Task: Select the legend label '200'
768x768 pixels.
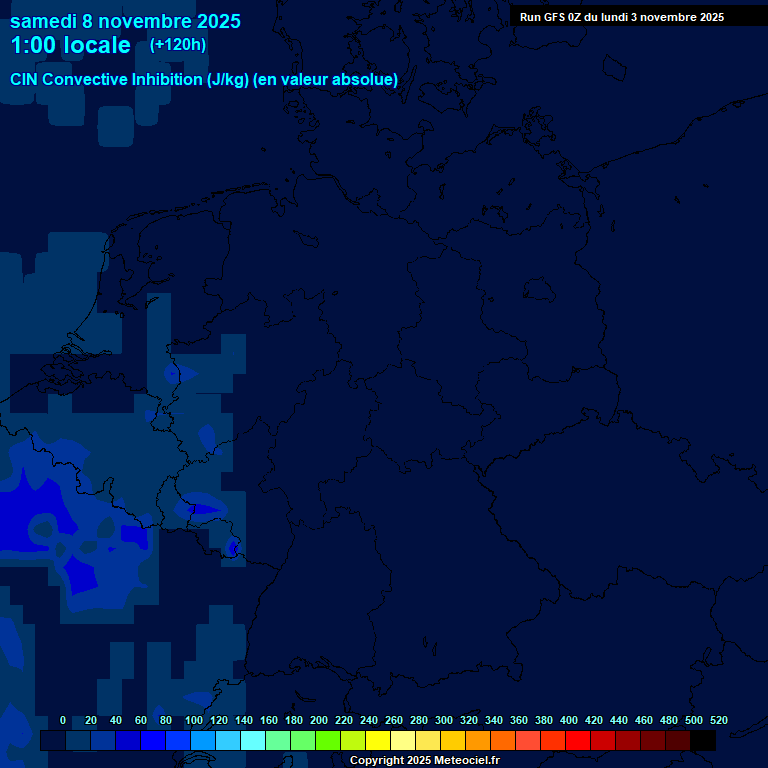Action: [319, 720]
